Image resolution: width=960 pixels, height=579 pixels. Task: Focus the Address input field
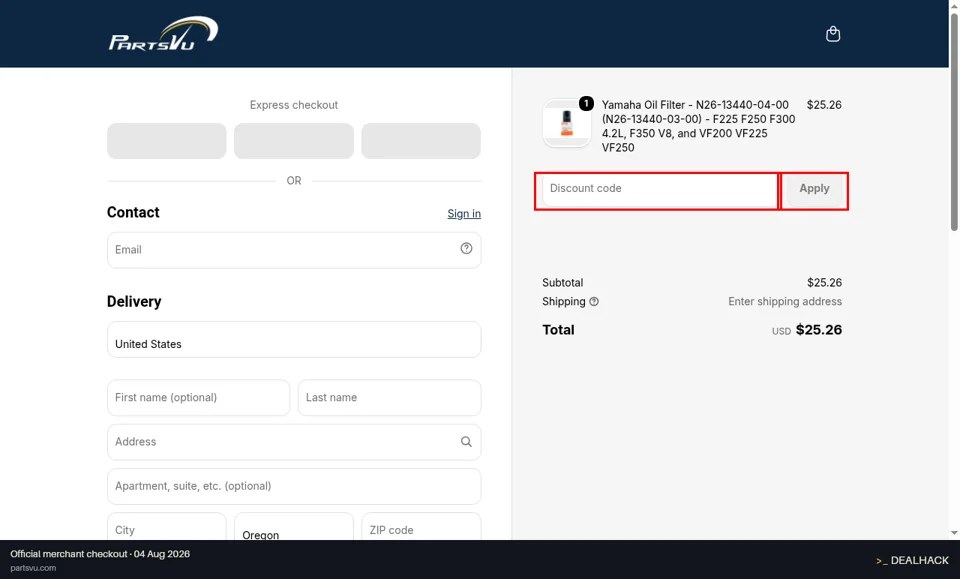point(294,442)
